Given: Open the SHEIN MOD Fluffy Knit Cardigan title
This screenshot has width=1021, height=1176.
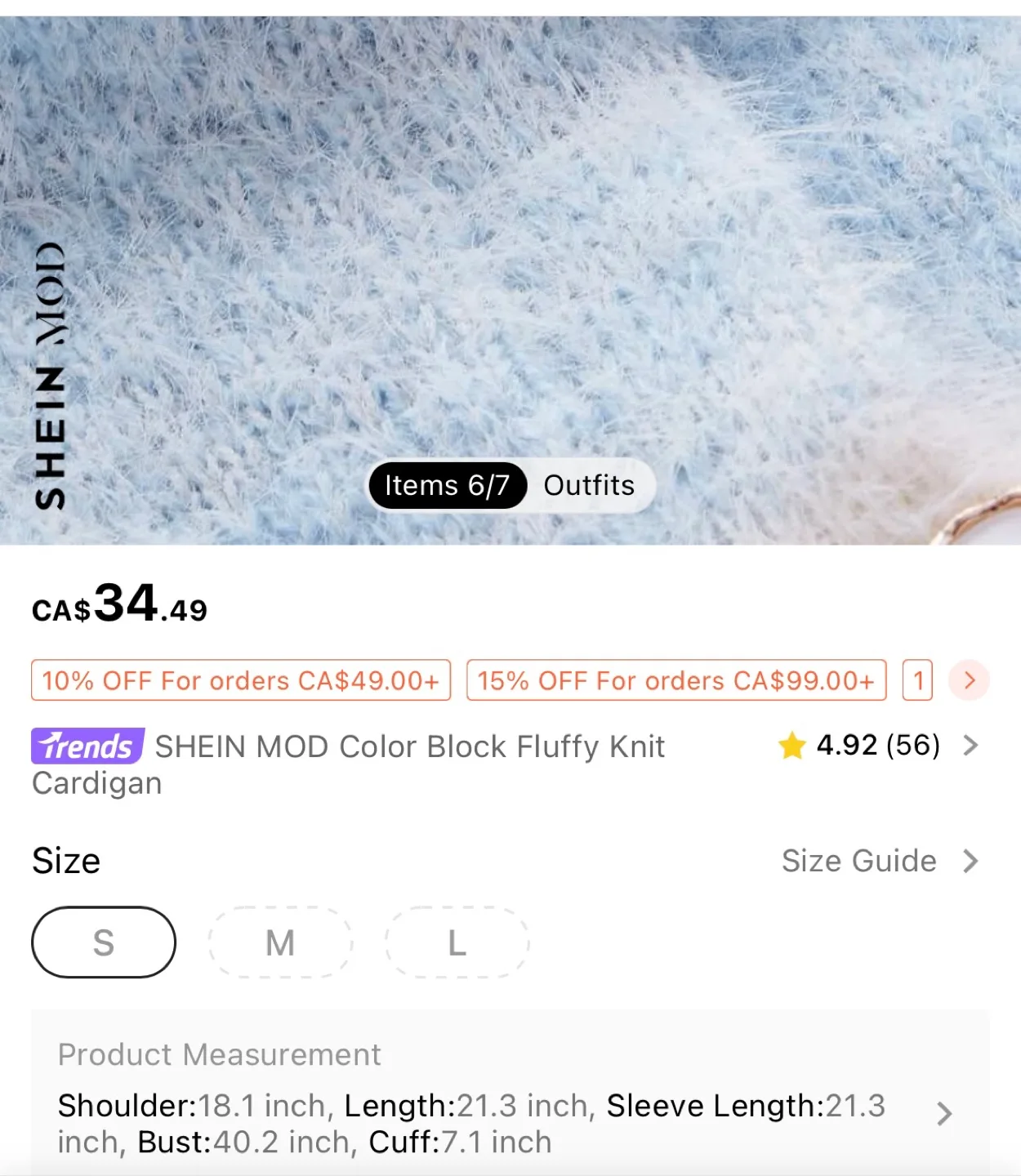Looking at the screenshot, I should (x=408, y=746).
